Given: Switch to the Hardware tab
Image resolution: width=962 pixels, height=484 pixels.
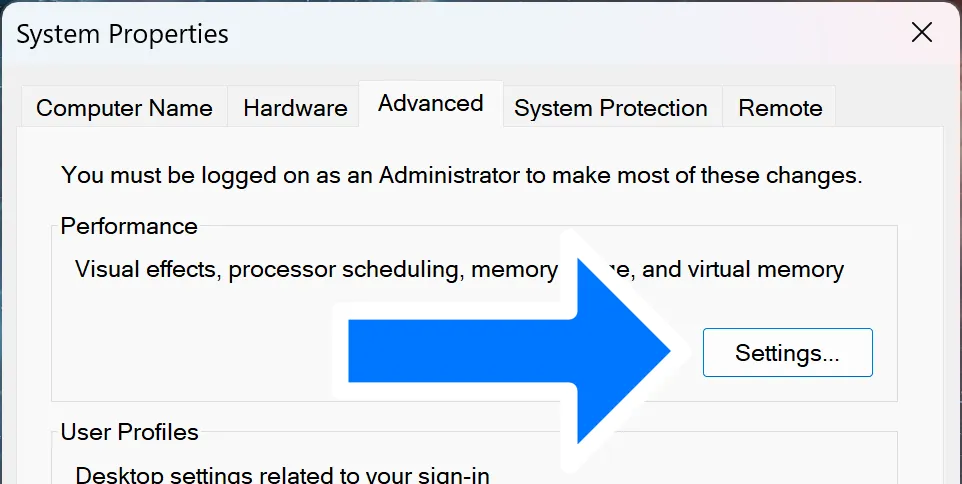Looking at the screenshot, I should [x=295, y=108].
